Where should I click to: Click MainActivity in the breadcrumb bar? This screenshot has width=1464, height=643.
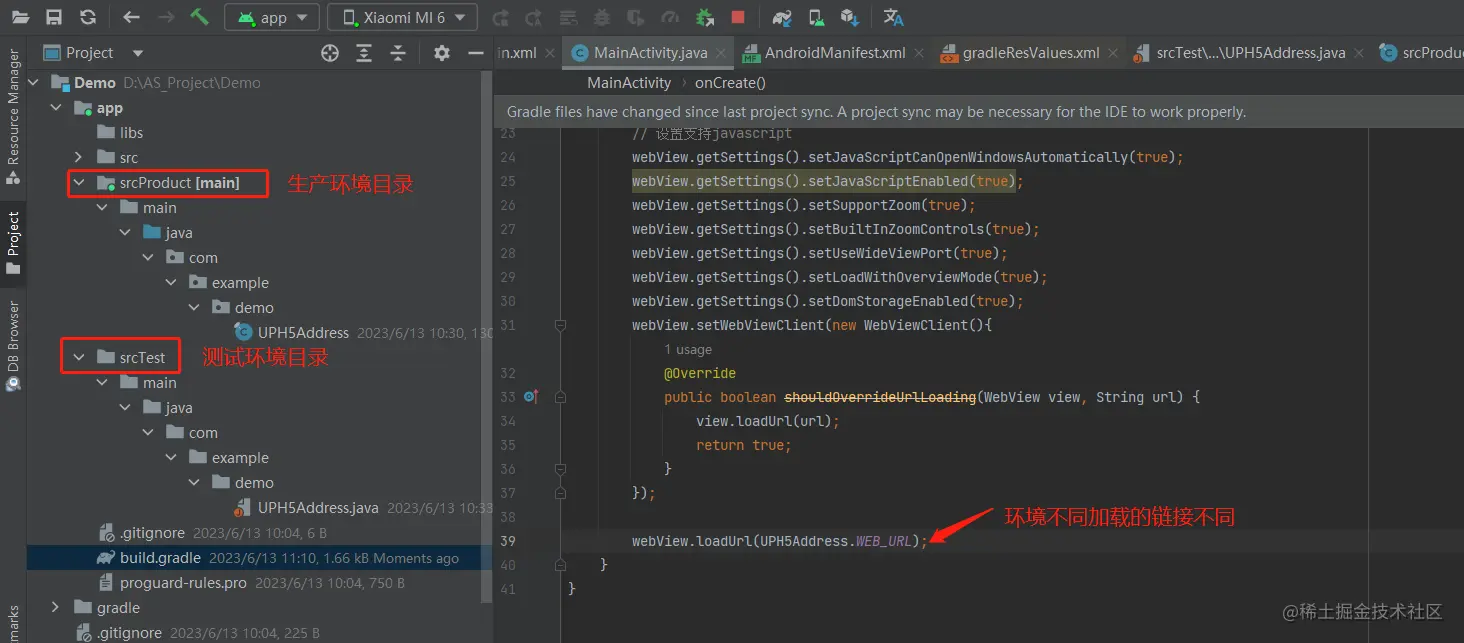click(x=629, y=83)
